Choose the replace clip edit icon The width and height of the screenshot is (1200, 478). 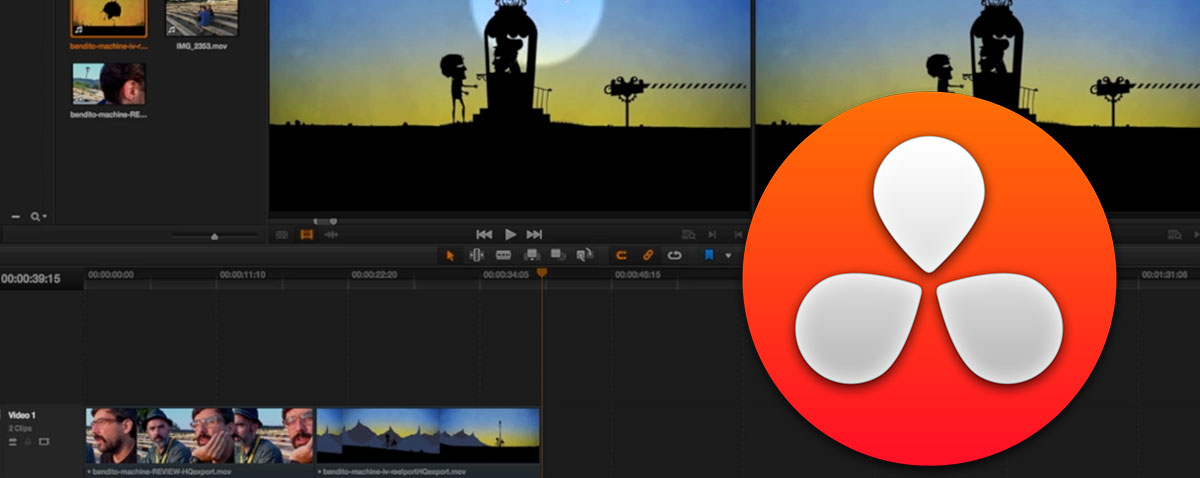coord(585,255)
